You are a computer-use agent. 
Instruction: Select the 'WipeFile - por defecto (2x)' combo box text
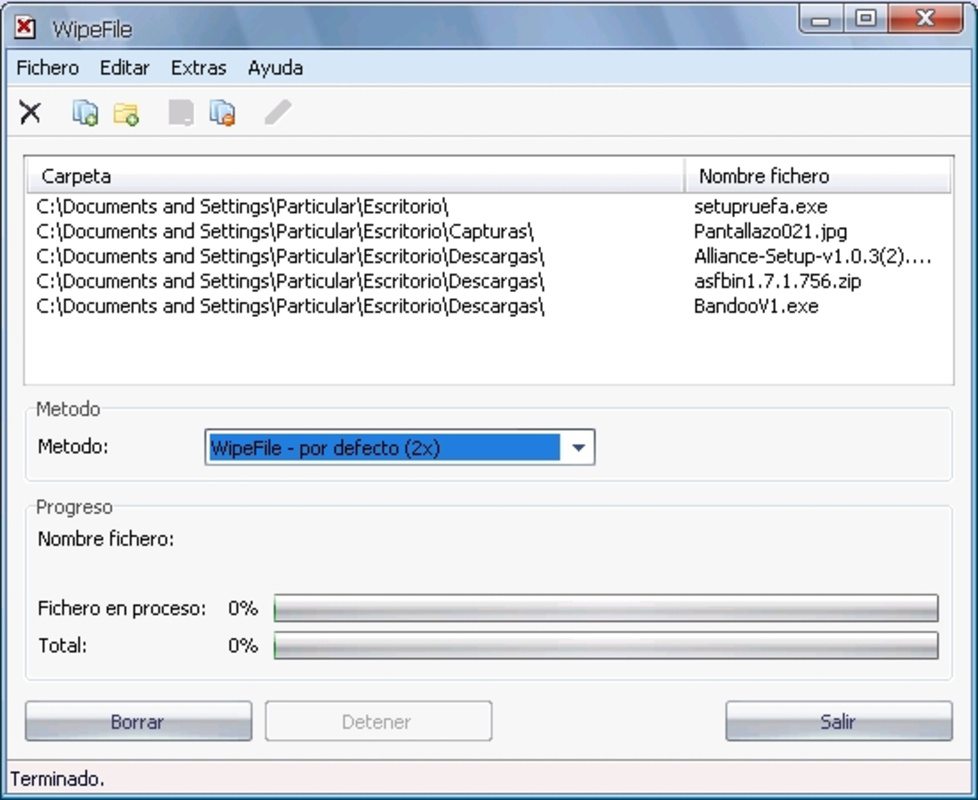tap(384, 448)
